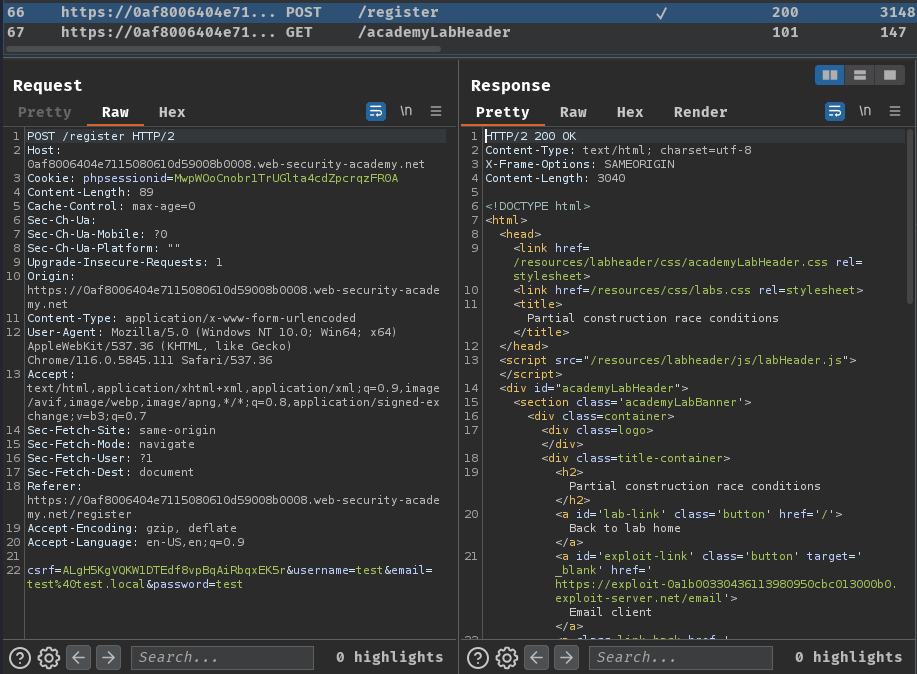The image size is (917, 674).
Task: Switch Request view to Pretty tab
Action: pos(44,112)
